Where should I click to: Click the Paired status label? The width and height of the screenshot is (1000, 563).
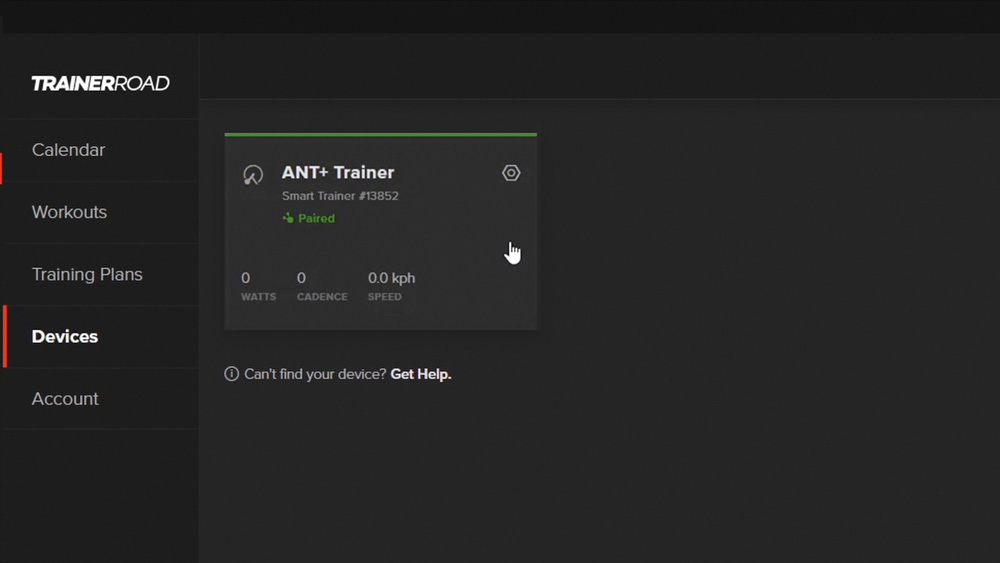316,218
